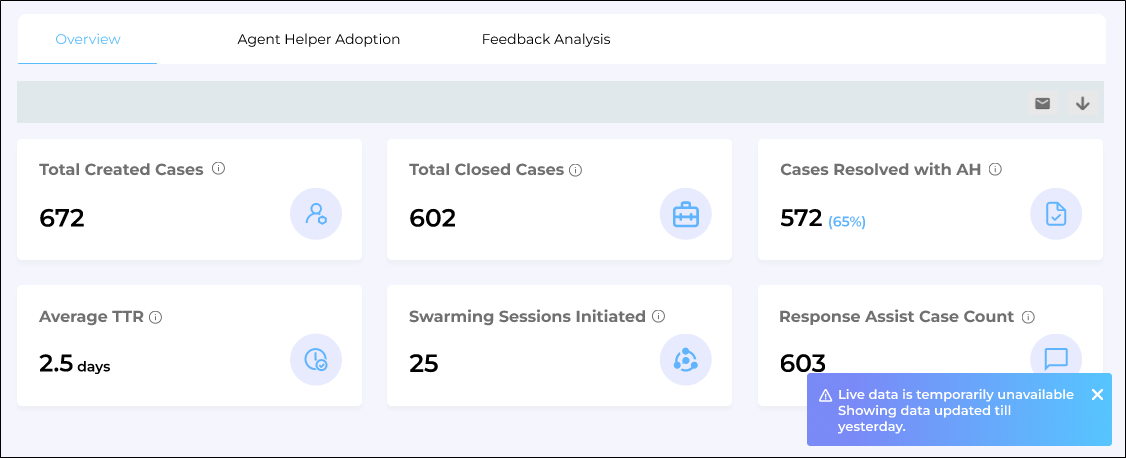The height and width of the screenshot is (458, 1126).
Task: Click info icon next to Total Closed Cases
Action: [x=576, y=170]
